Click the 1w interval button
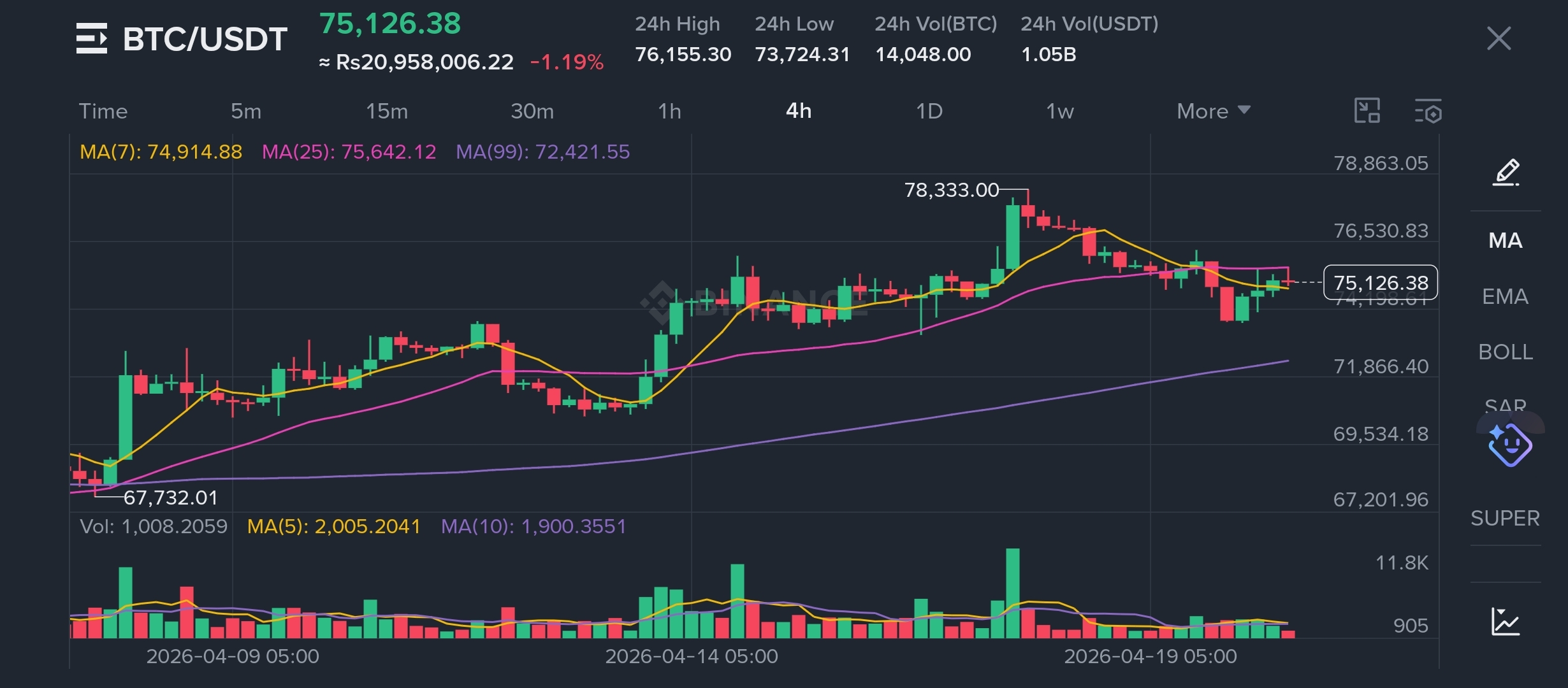1568x688 pixels. pyautogui.click(x=1059, y=111)
